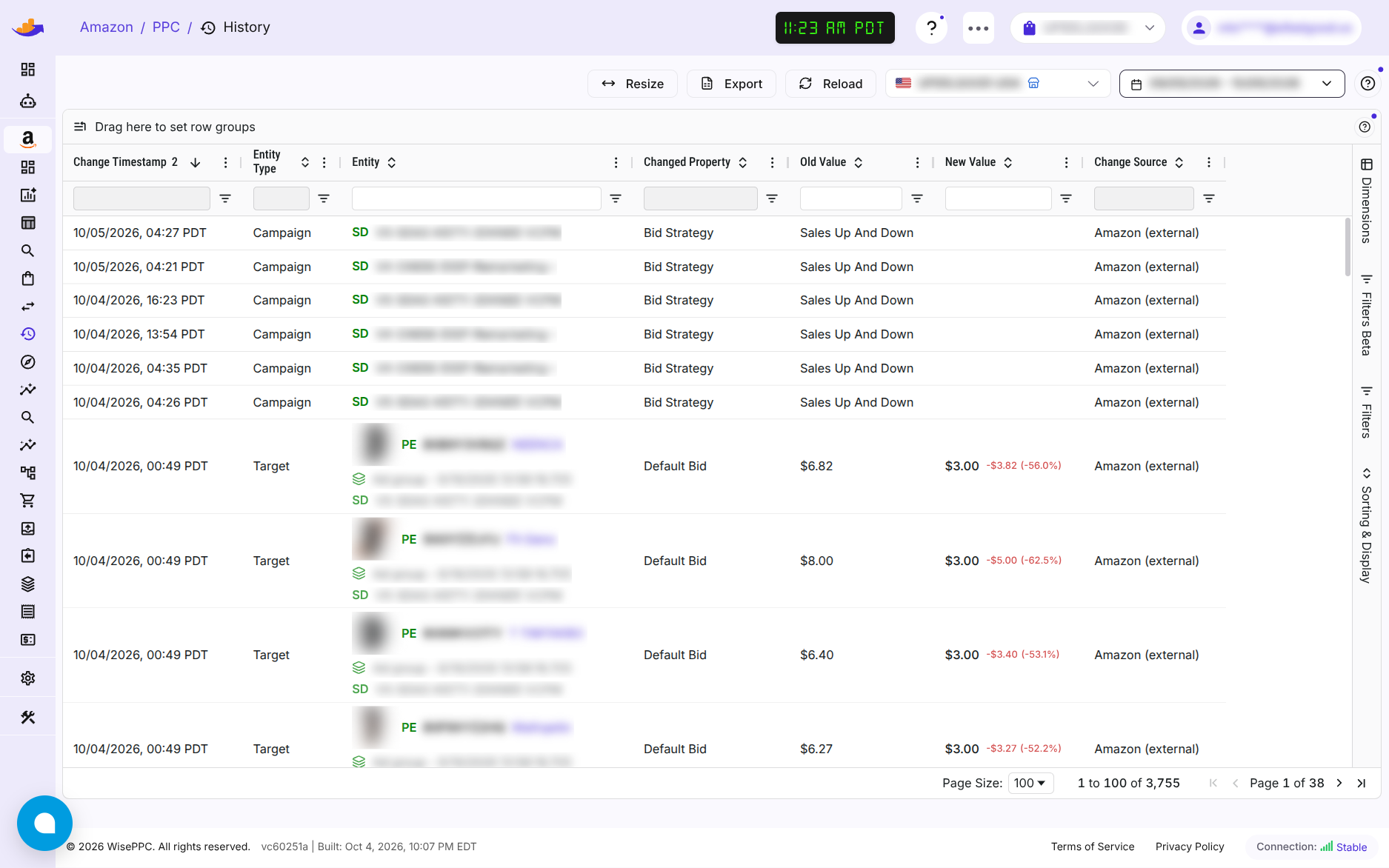Open the settings gear in sidebar
Viewport: 1389px width, 868px height.
click(x=27, y=678)
